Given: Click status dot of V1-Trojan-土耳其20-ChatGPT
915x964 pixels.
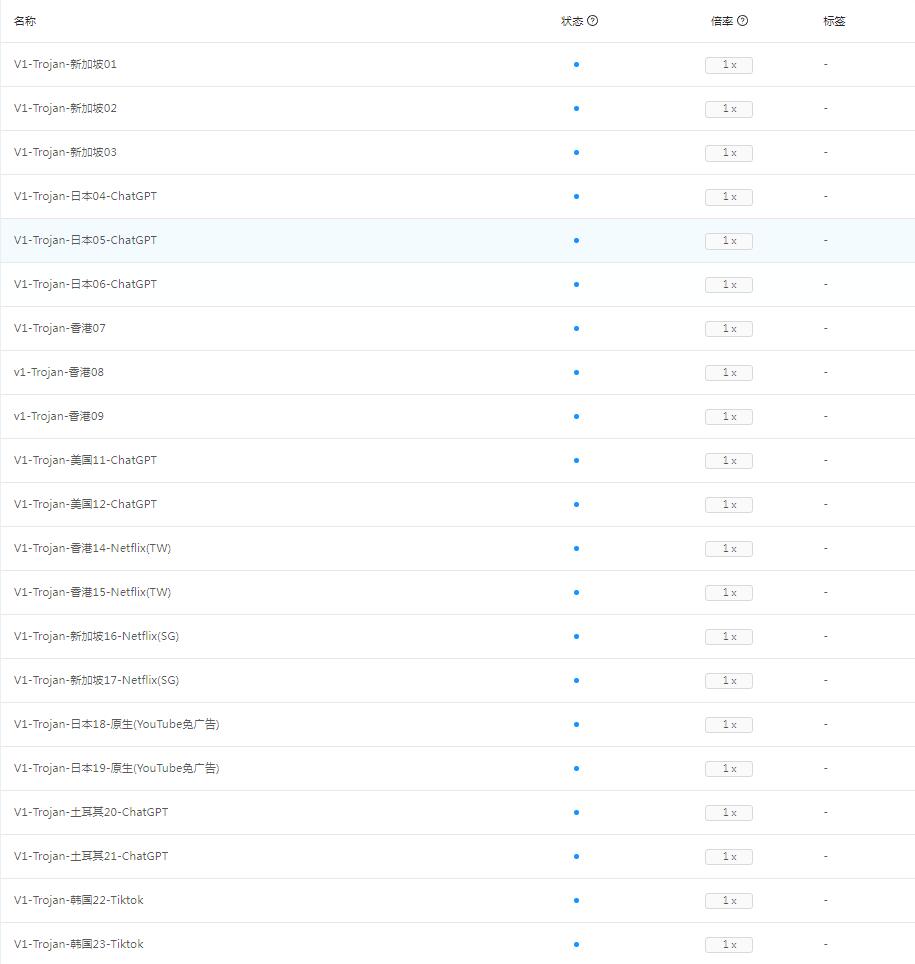Looking at the screenshot, I should point(576,813).
